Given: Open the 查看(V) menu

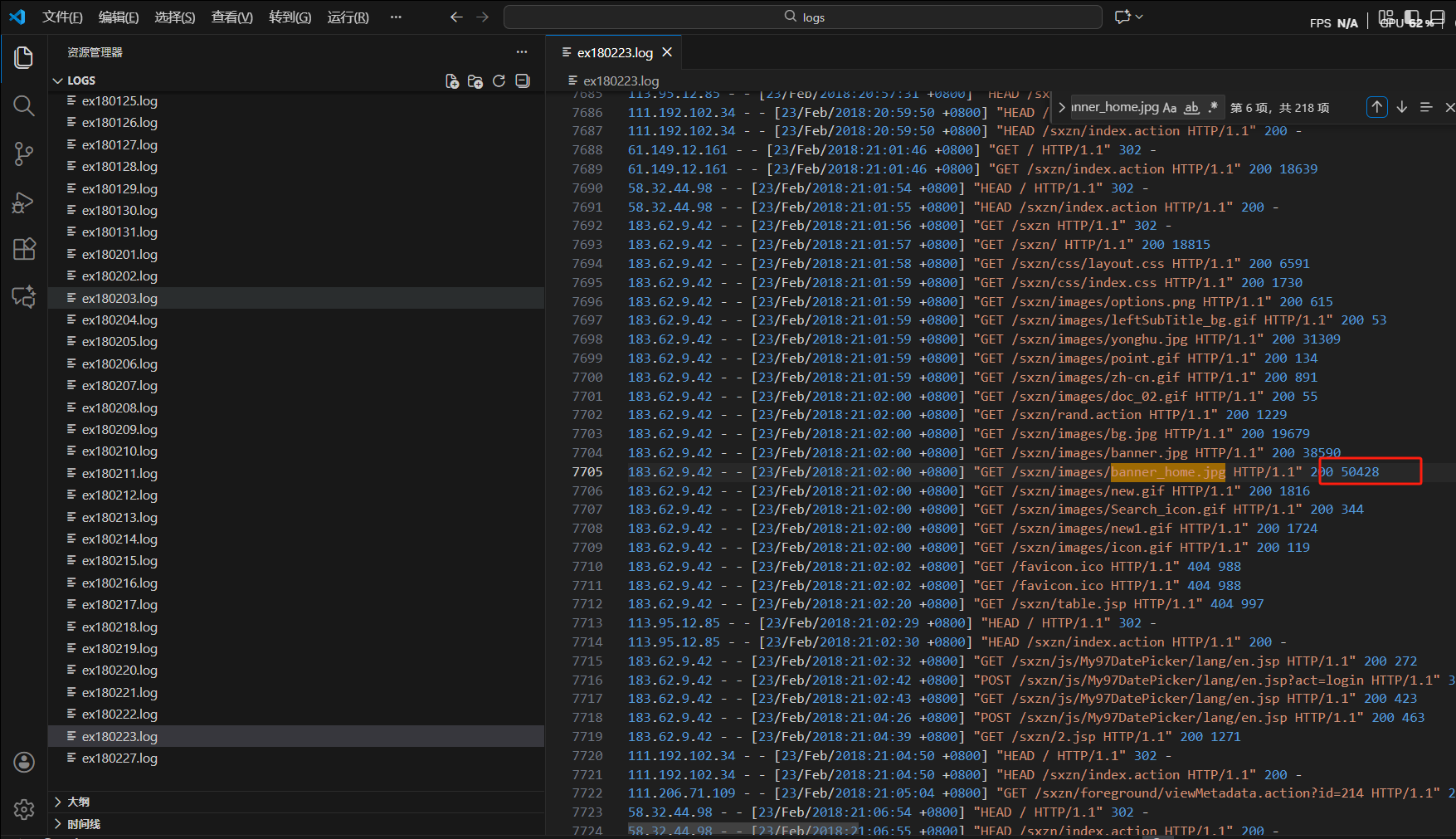Looking at the screenshot, I should [231, 17].
